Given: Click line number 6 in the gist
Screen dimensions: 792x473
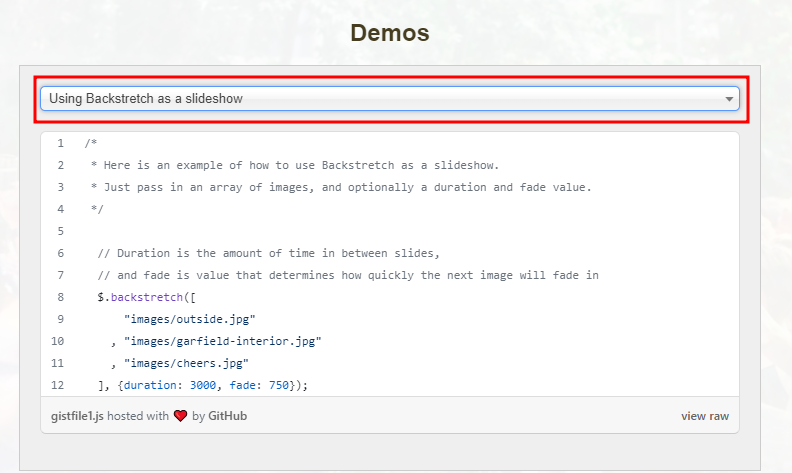Looking at the screenshot, I should tap(60, 253).
